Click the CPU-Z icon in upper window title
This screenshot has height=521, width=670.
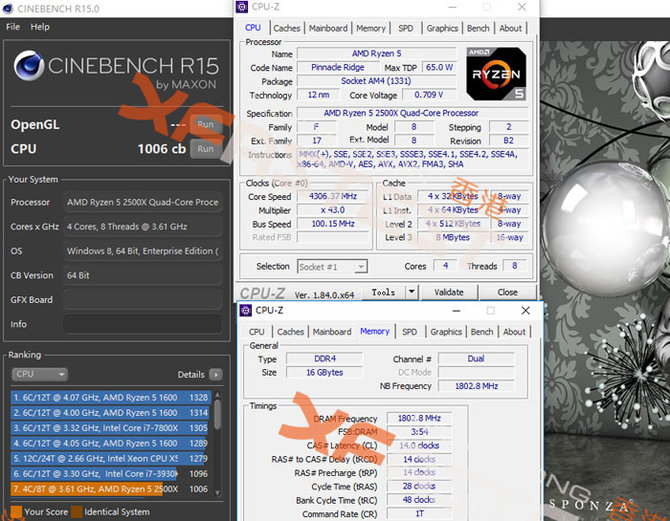[242, 7]
